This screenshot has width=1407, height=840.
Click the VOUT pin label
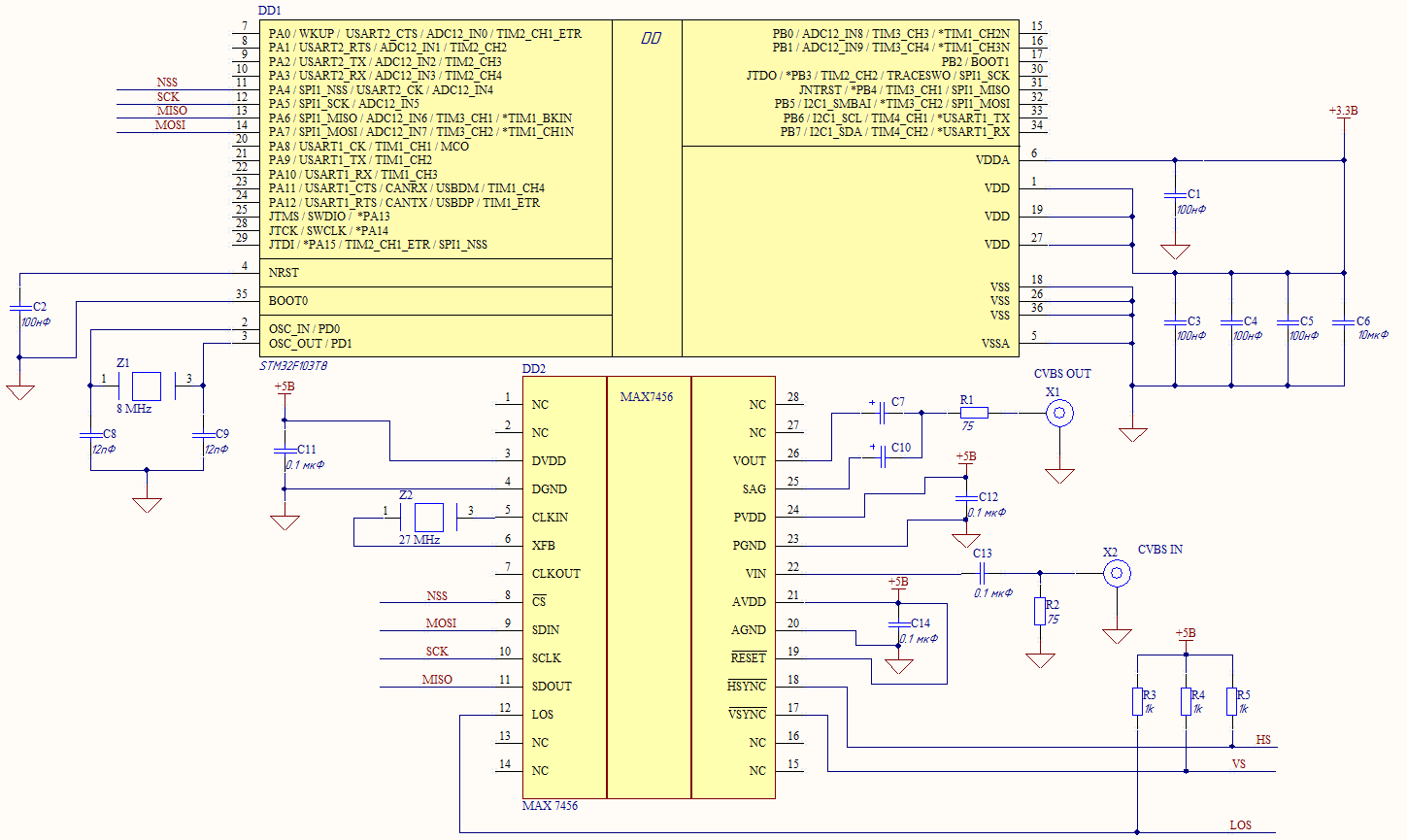click(750, 461)
